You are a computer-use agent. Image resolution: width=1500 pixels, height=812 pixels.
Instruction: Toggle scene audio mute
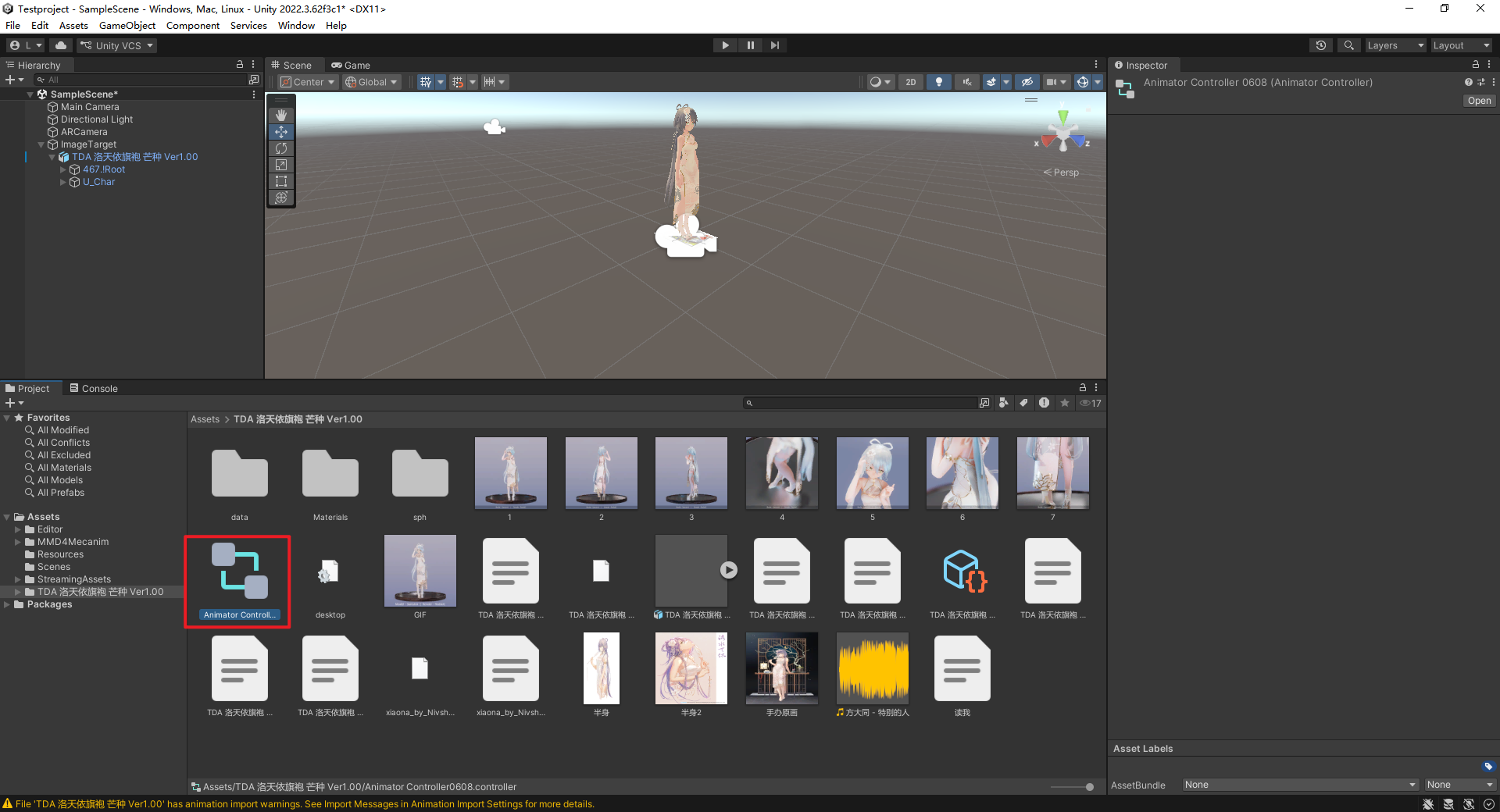click(x=967, y=82)
